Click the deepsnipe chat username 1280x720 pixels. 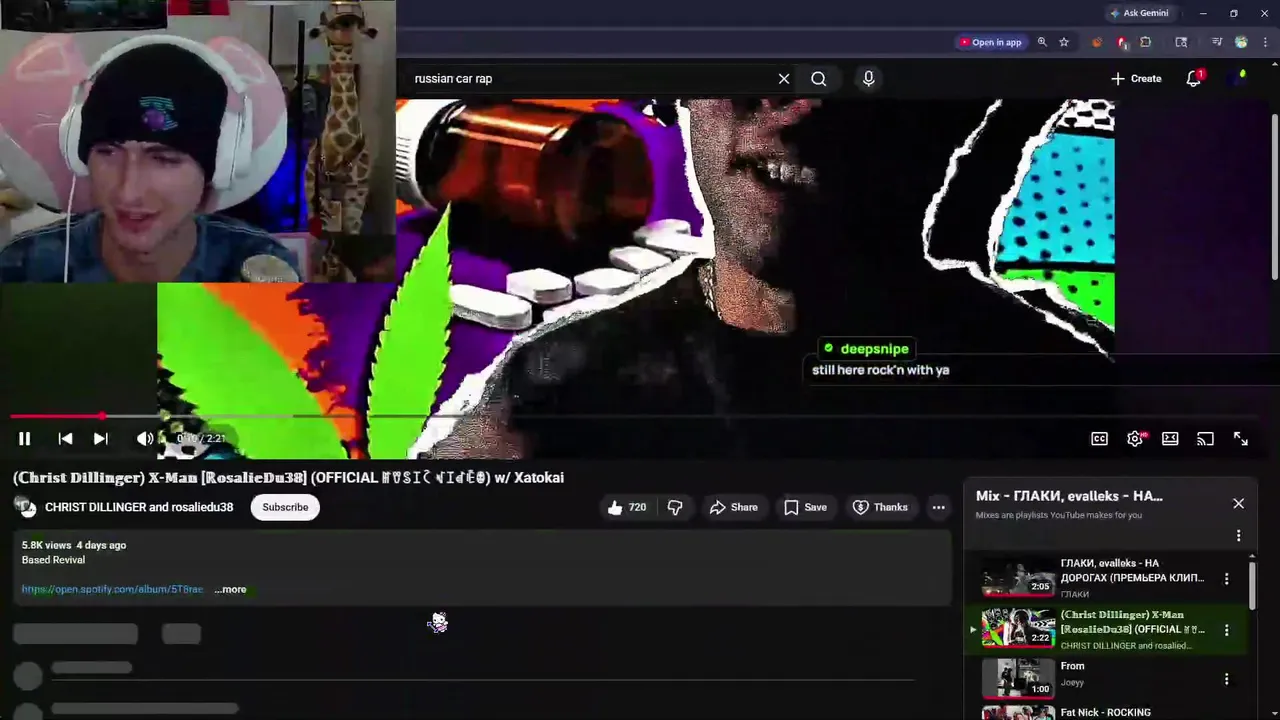coord(874,349)
